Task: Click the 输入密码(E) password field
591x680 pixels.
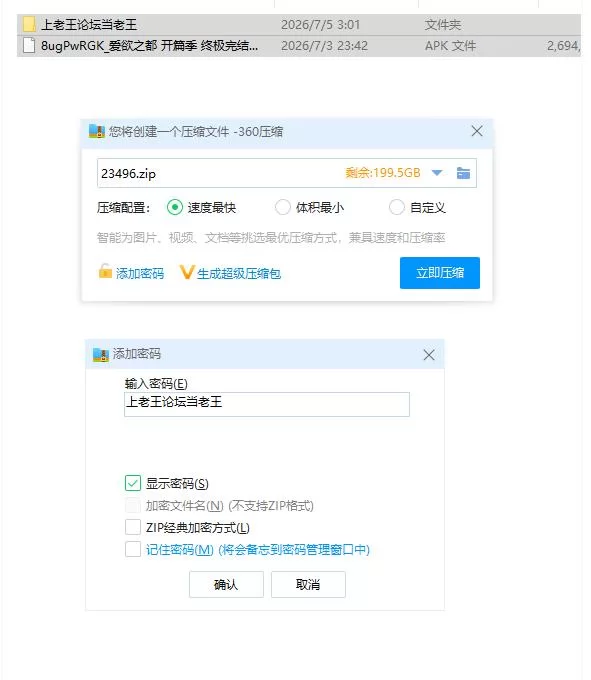Action: coord(267,404)
